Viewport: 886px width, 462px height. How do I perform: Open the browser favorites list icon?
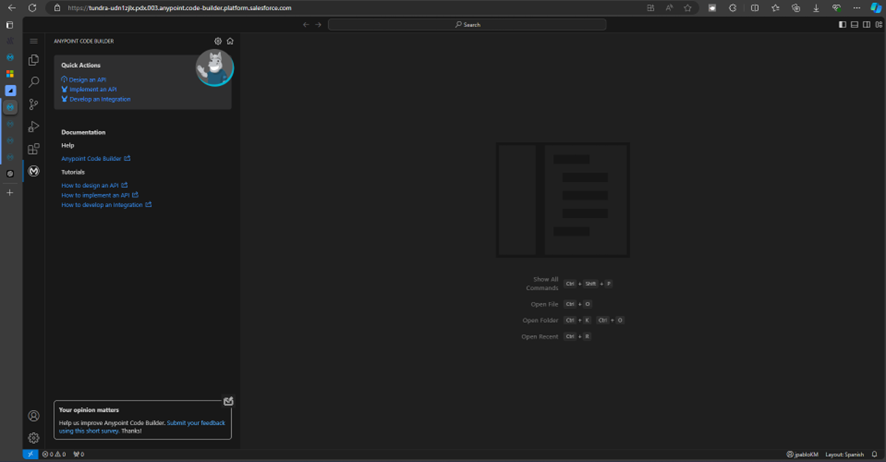coord(775,8)
